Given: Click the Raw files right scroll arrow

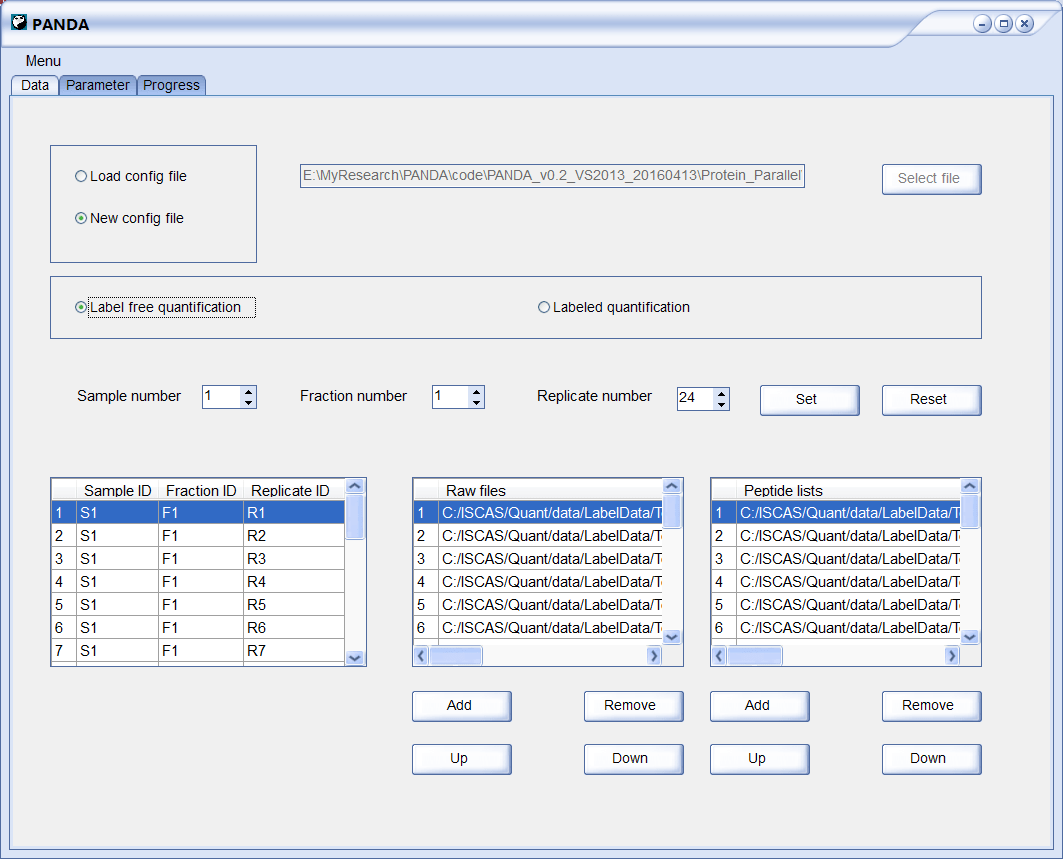Looking at the screenshot, I should point(654,656).
